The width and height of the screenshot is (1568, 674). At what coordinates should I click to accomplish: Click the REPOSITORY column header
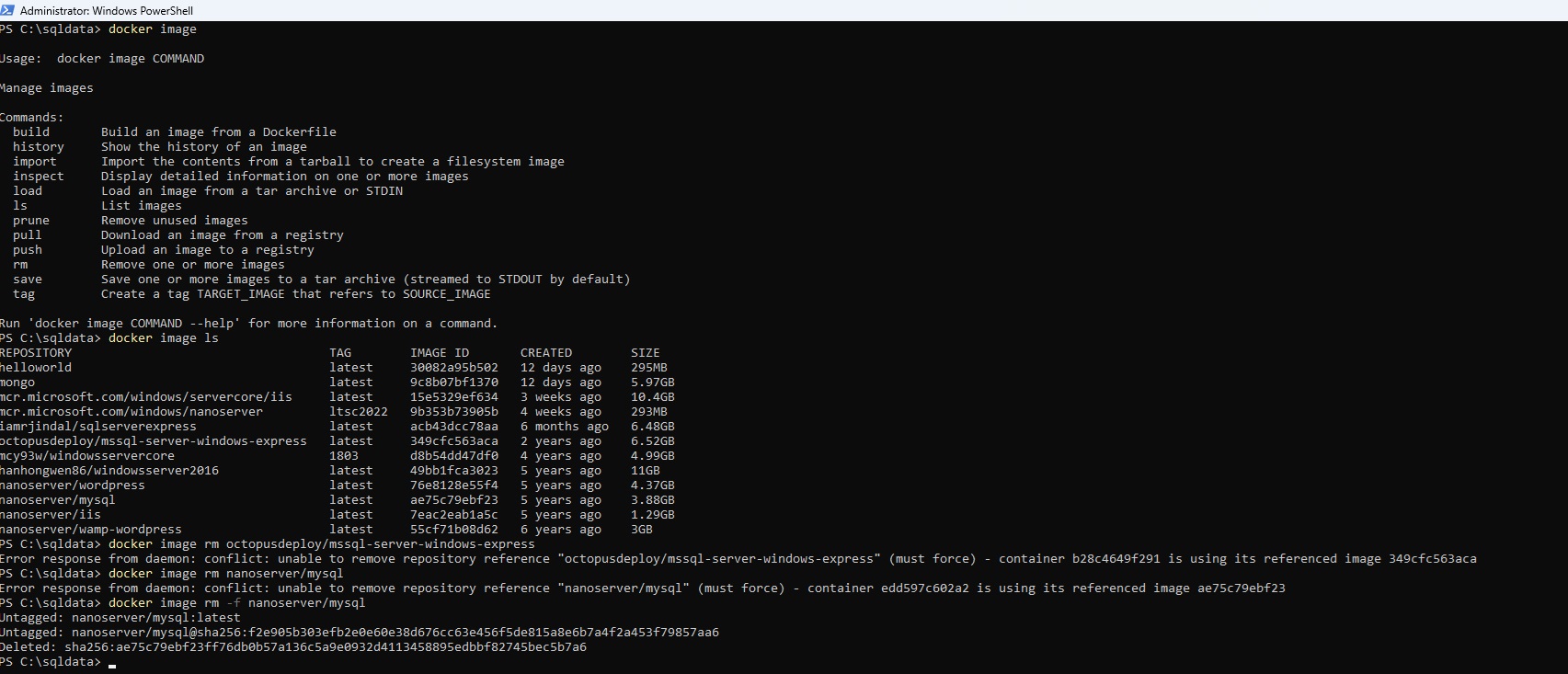click(x=36, y=353)
